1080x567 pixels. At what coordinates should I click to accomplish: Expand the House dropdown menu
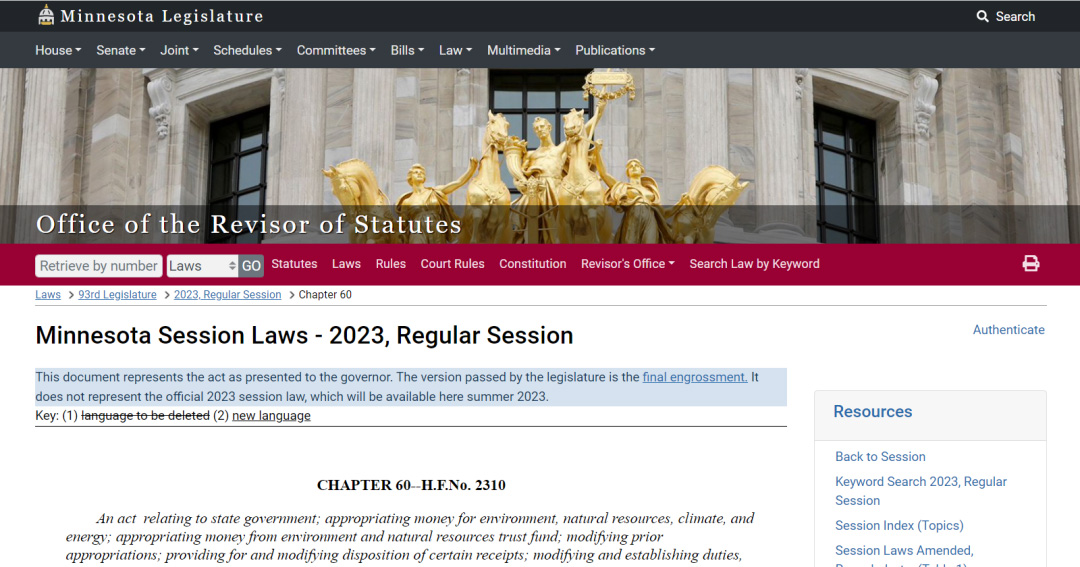click(x=58, y=50)
